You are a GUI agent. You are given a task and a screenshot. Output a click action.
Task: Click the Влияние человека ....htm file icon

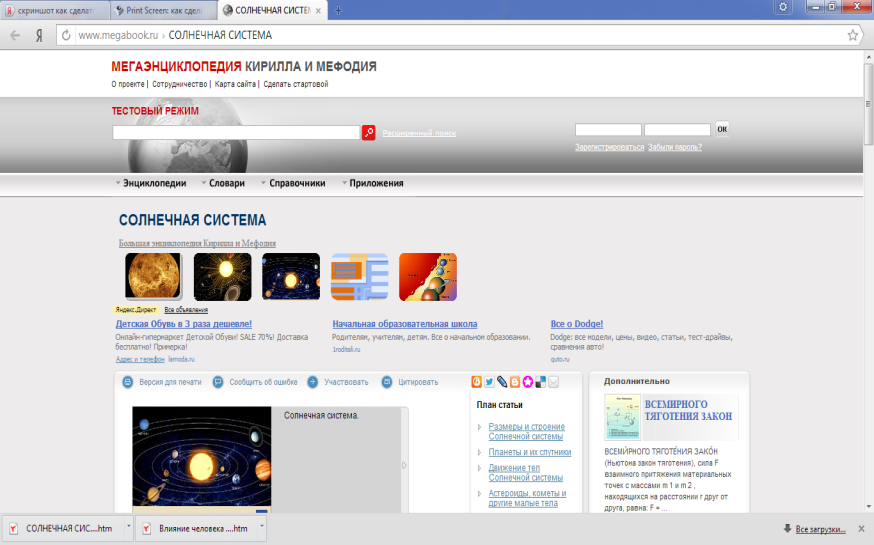coord(147,528)
